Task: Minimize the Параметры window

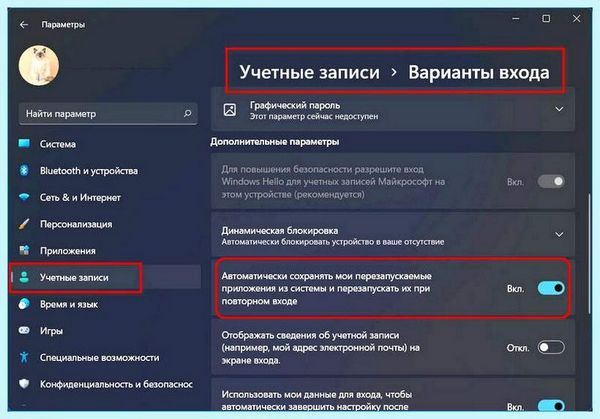Action: pyautogui.click(x=515, y=18)
